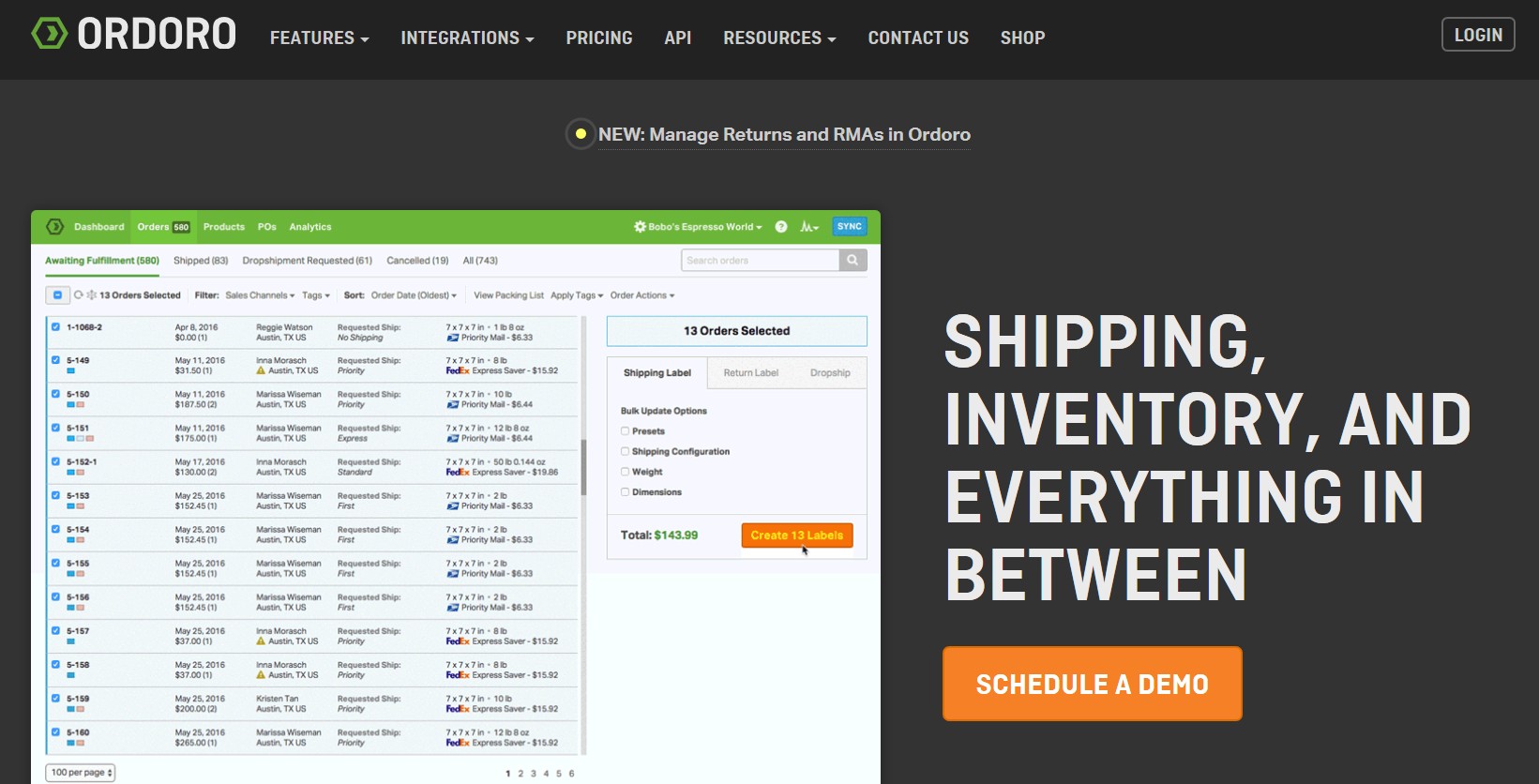
Task: Switch to the Shipped (83) tab
Action: click(x=201, y=261)
